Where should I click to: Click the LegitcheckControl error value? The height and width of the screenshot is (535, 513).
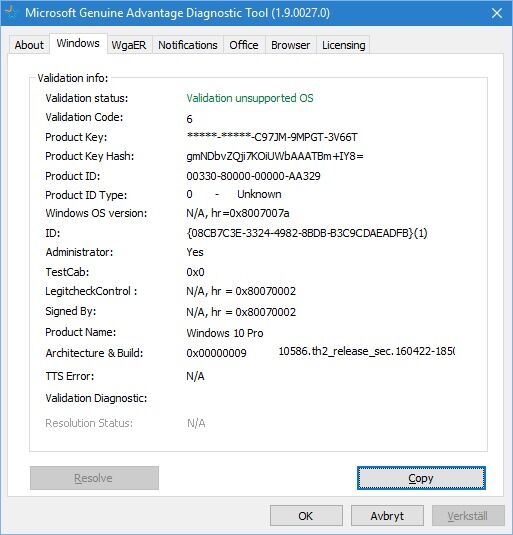point(241,291)
